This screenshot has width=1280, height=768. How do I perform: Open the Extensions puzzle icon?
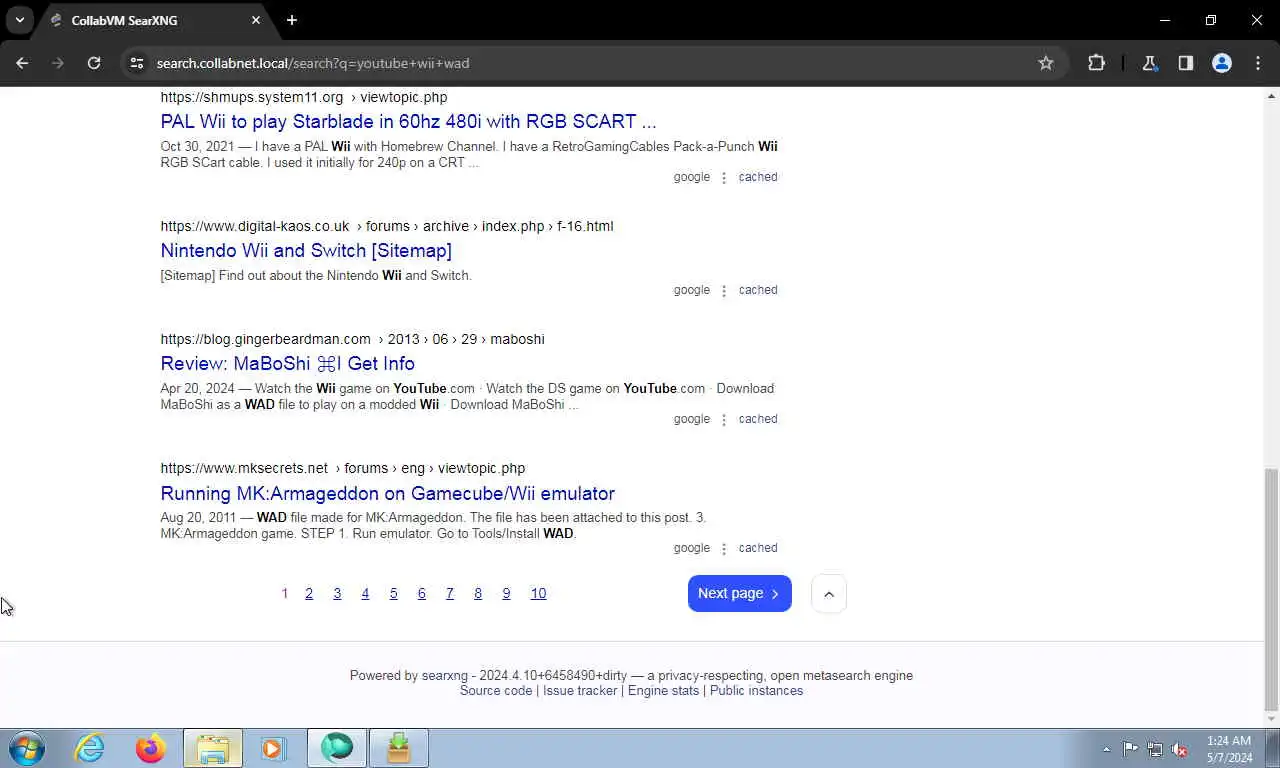(1096, 63)
